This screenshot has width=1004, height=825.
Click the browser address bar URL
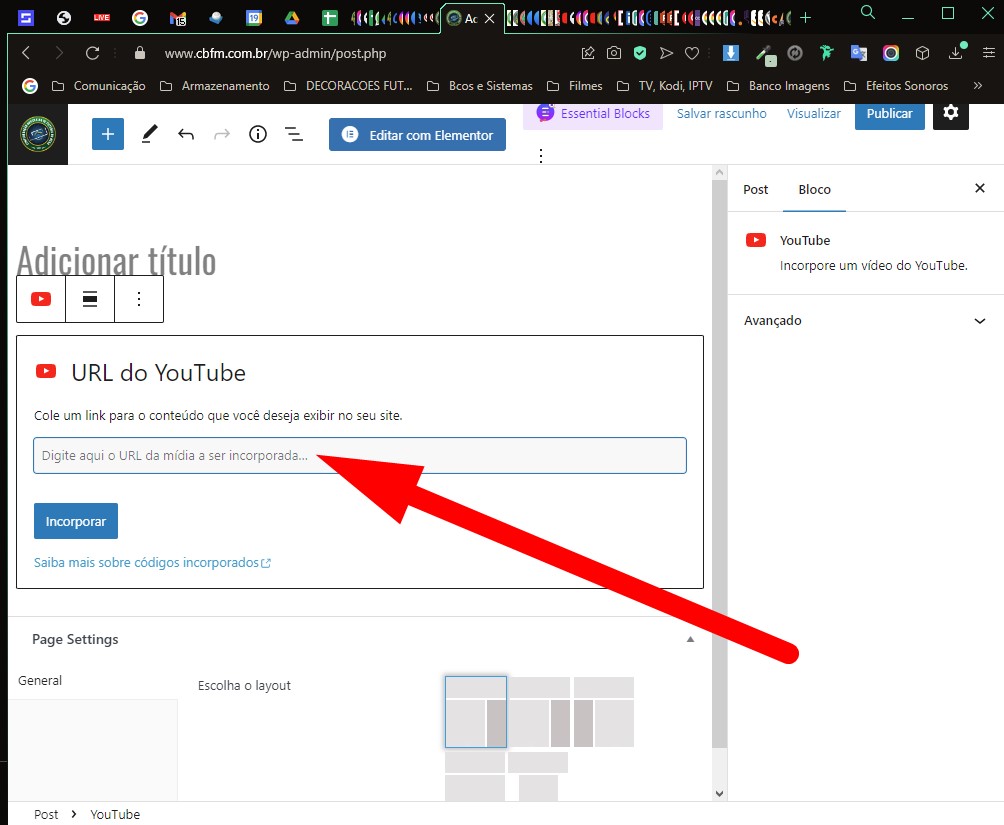tap(275, 53)
